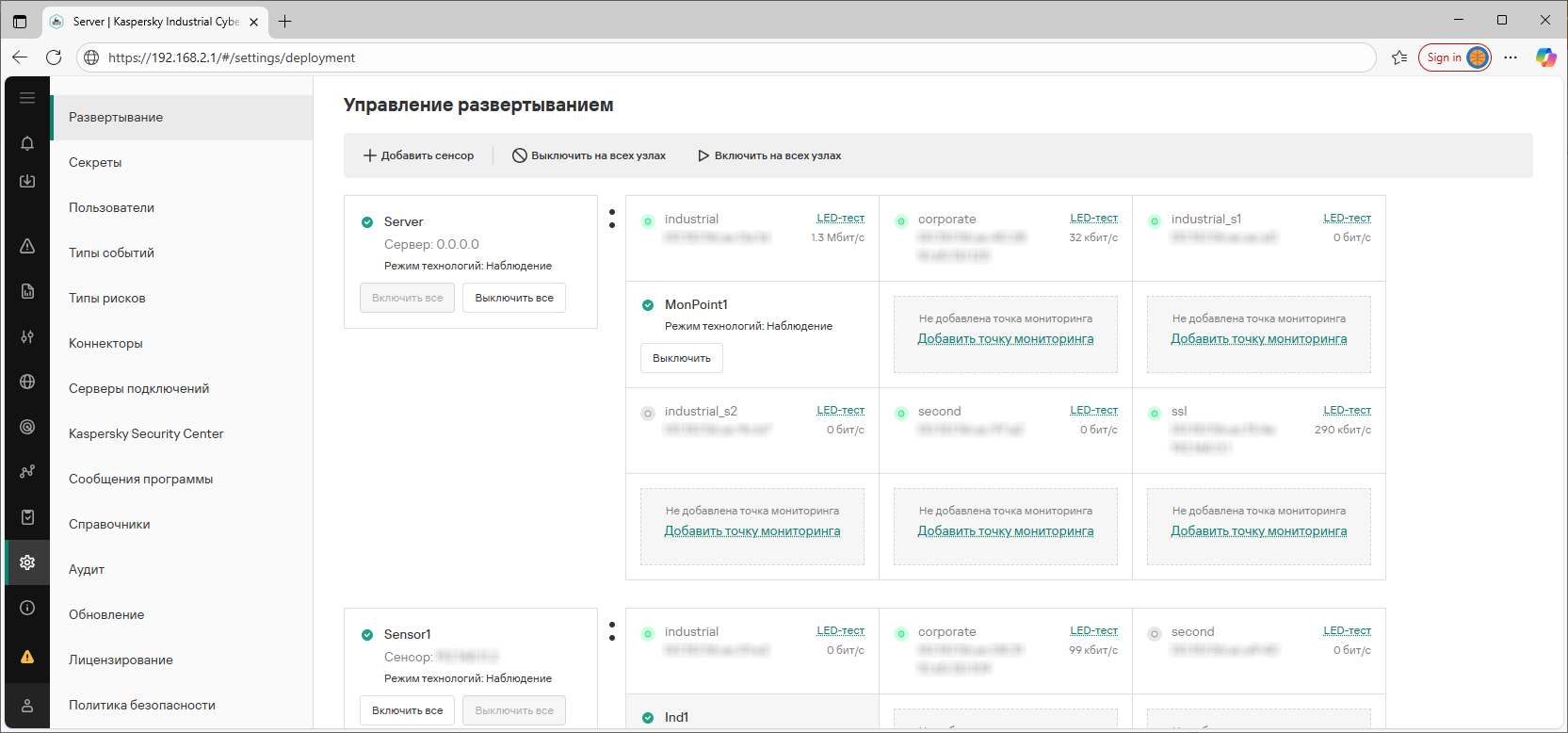
Task: Go to Kaspersky Security Center section
Action: click(146, 433)
